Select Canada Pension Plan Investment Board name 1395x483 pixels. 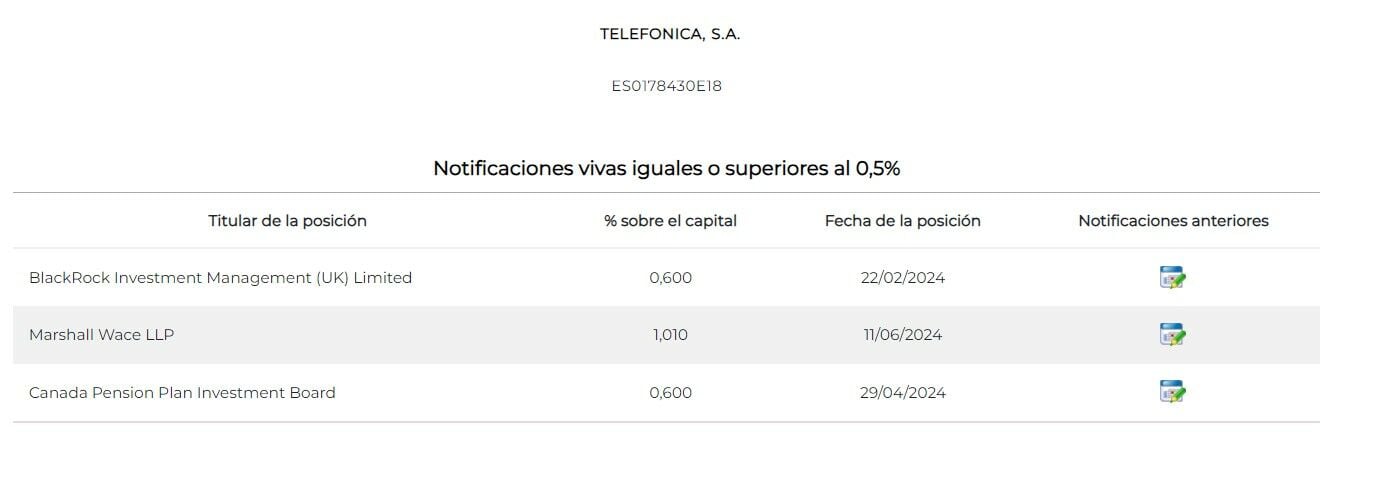coord(182,393)
